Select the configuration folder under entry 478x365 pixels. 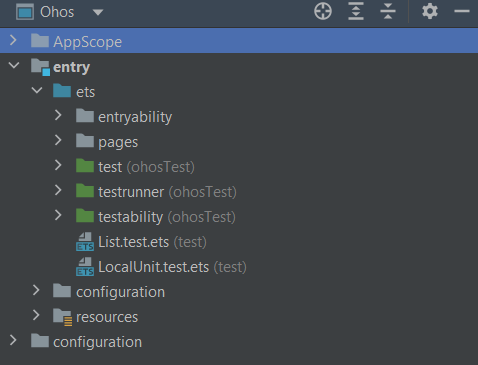pos(109,292)
